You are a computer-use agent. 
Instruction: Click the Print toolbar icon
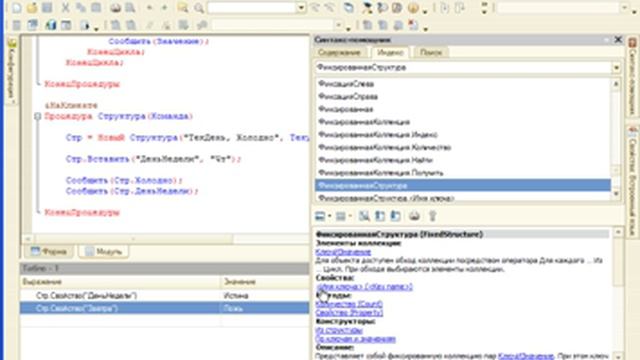point(116,7)
